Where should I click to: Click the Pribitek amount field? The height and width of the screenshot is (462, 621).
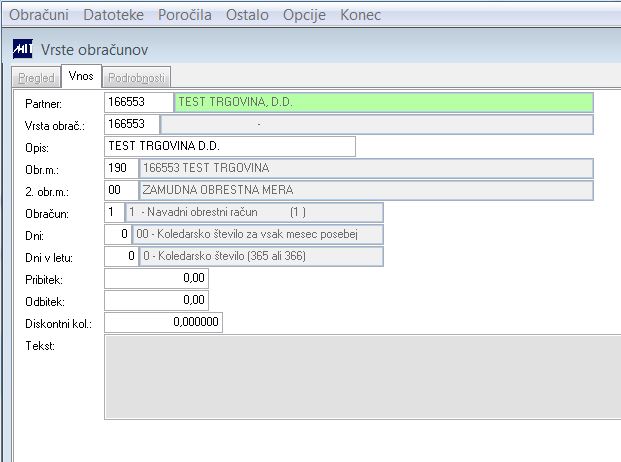[x=156, y=278]
